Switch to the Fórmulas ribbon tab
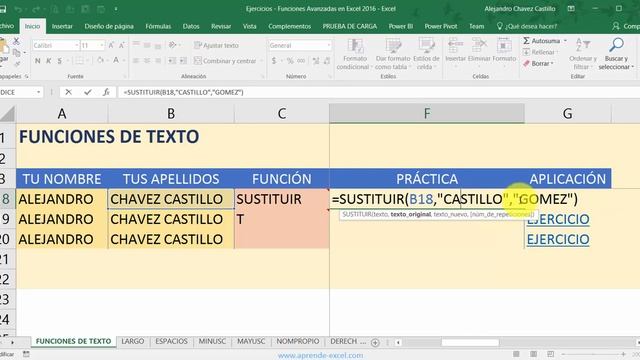 158,26
